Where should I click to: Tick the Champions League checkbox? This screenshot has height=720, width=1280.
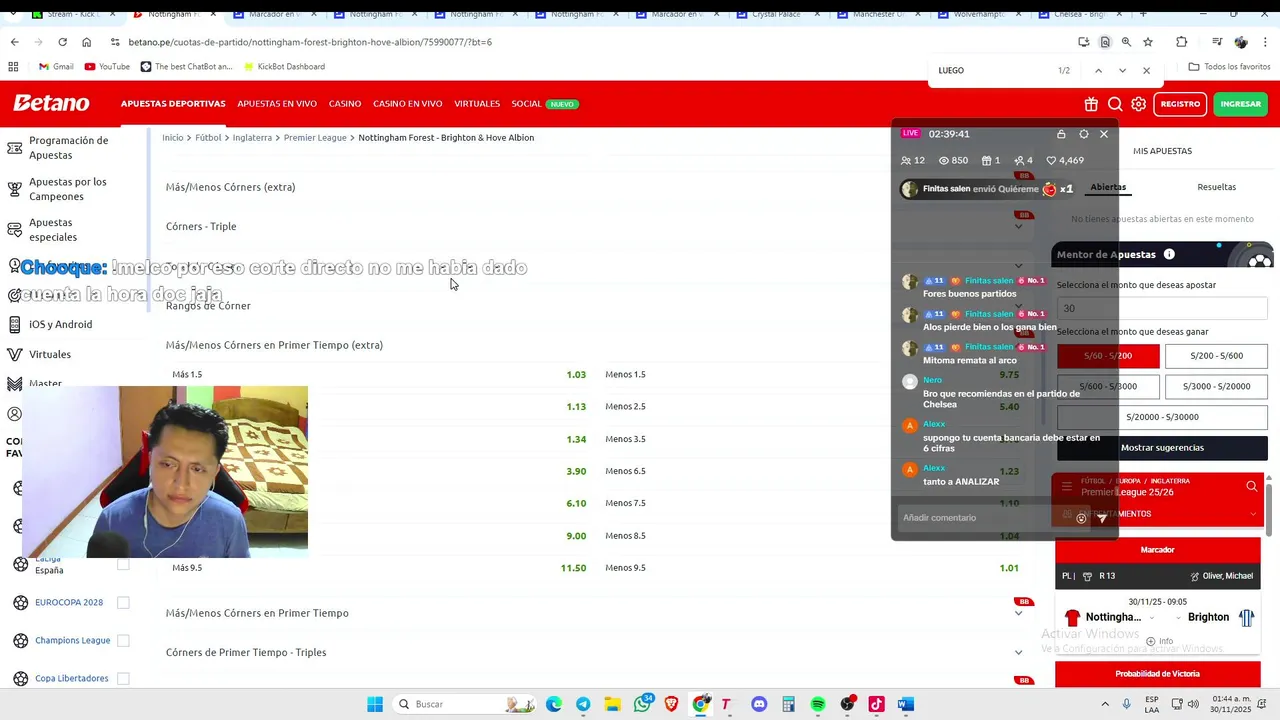tap(123, 640)
